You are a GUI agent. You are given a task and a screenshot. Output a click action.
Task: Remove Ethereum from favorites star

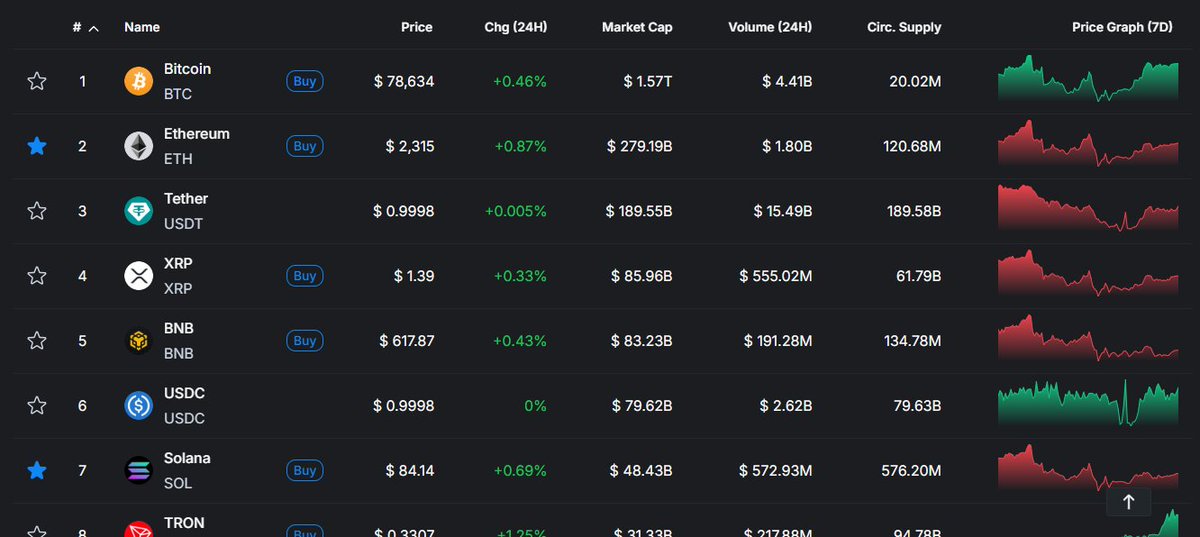pos(37,146)
